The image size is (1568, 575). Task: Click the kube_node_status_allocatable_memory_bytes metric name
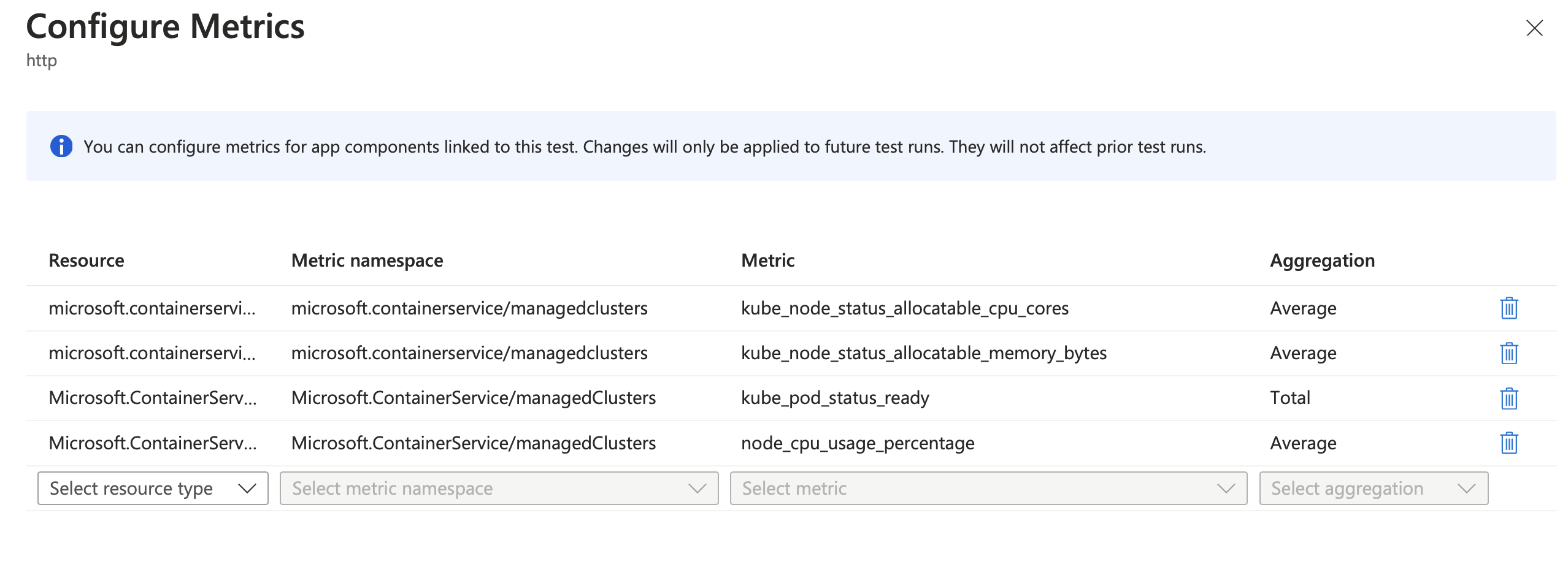924,353
